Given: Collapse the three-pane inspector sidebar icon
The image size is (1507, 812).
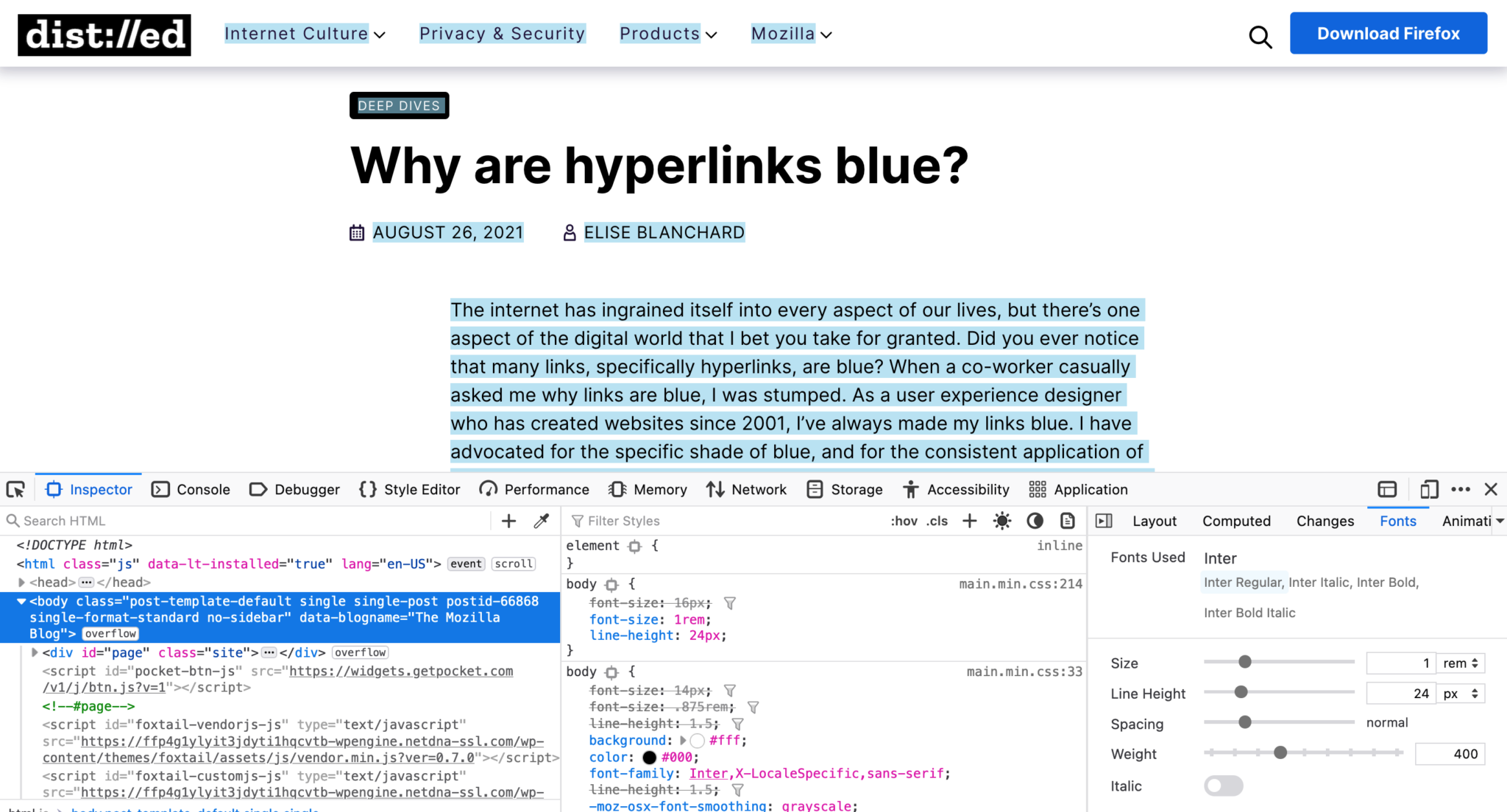Looking at the screenshot, I should click(x=1104, y=521).
